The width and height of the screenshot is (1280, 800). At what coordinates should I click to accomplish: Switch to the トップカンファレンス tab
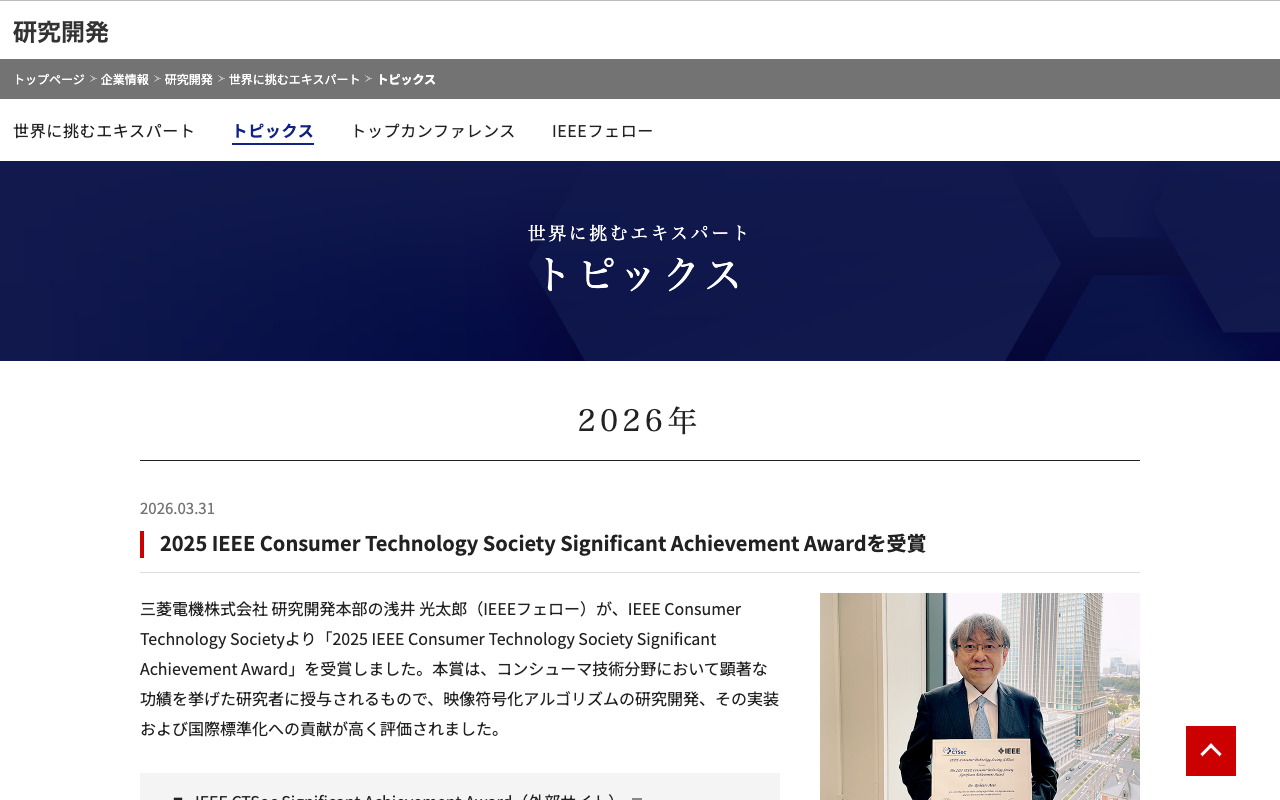click(433, 130)
